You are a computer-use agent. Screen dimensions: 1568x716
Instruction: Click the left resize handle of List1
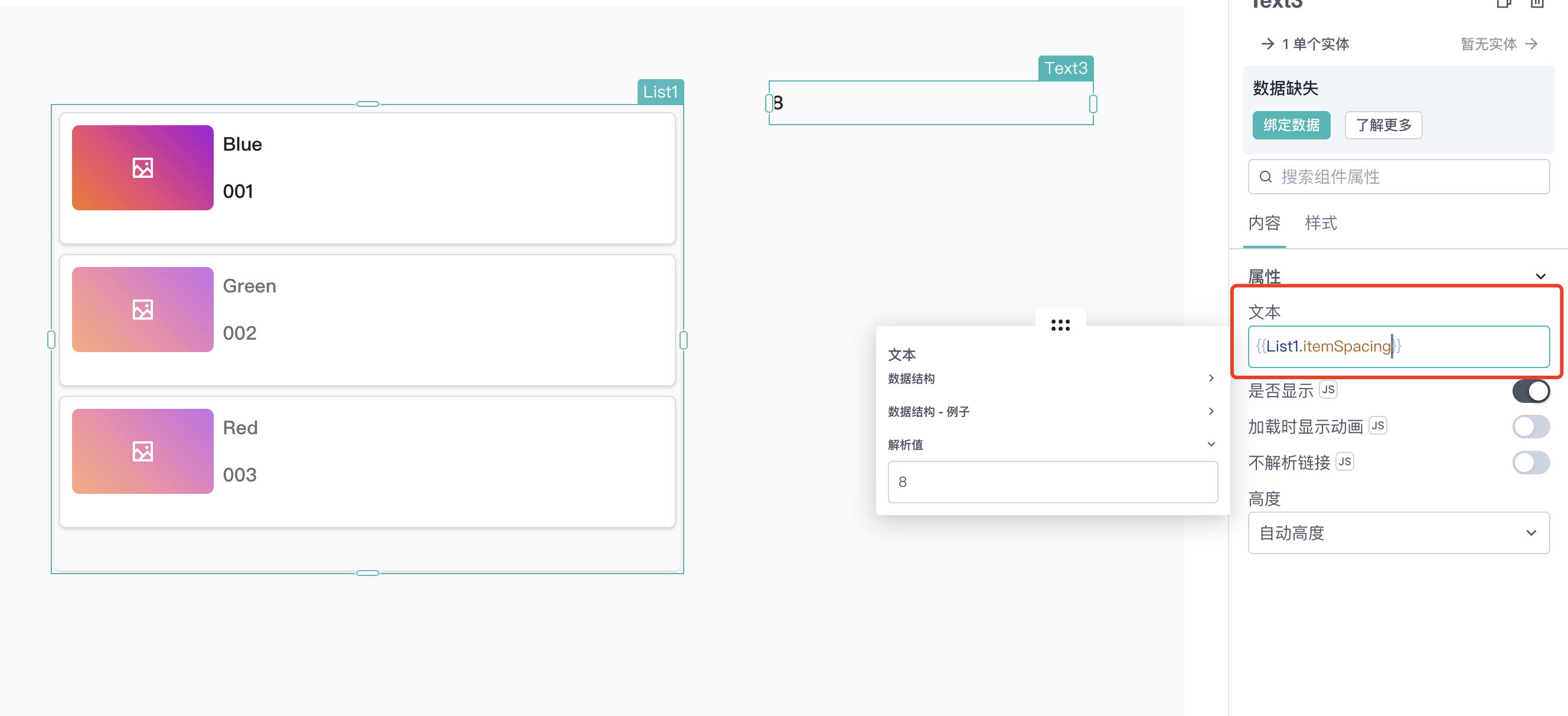tap(51, 340)
